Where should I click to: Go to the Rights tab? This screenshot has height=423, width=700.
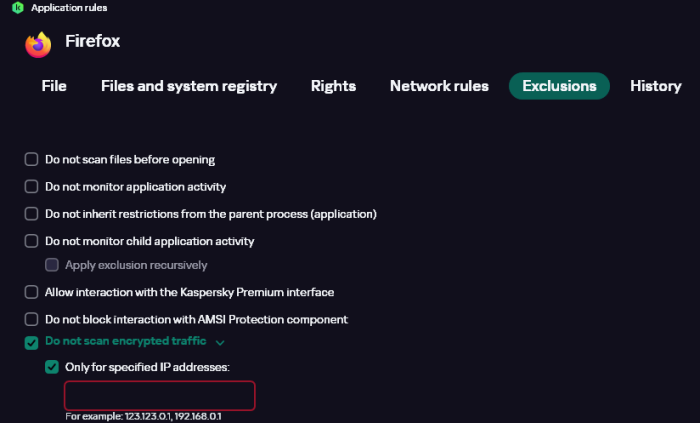point(333,86)
